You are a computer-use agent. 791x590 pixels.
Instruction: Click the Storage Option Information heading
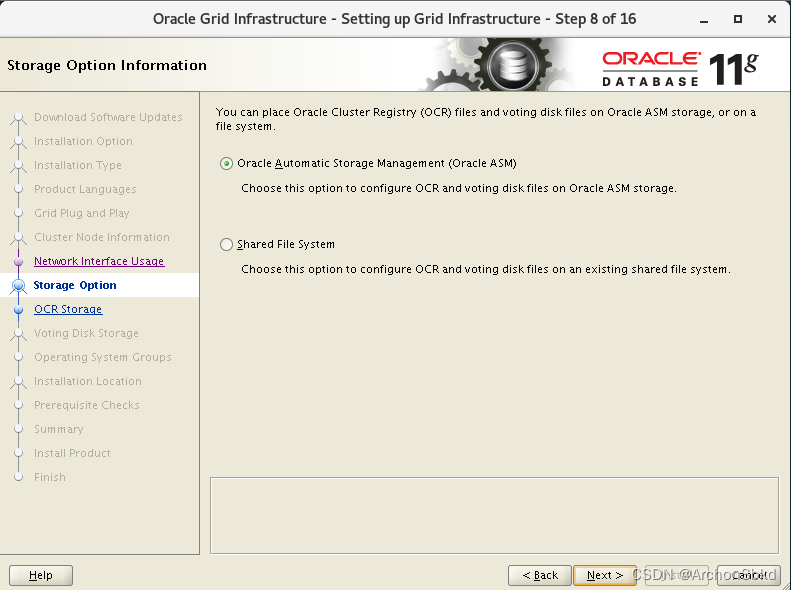click(x=107, y=66)
